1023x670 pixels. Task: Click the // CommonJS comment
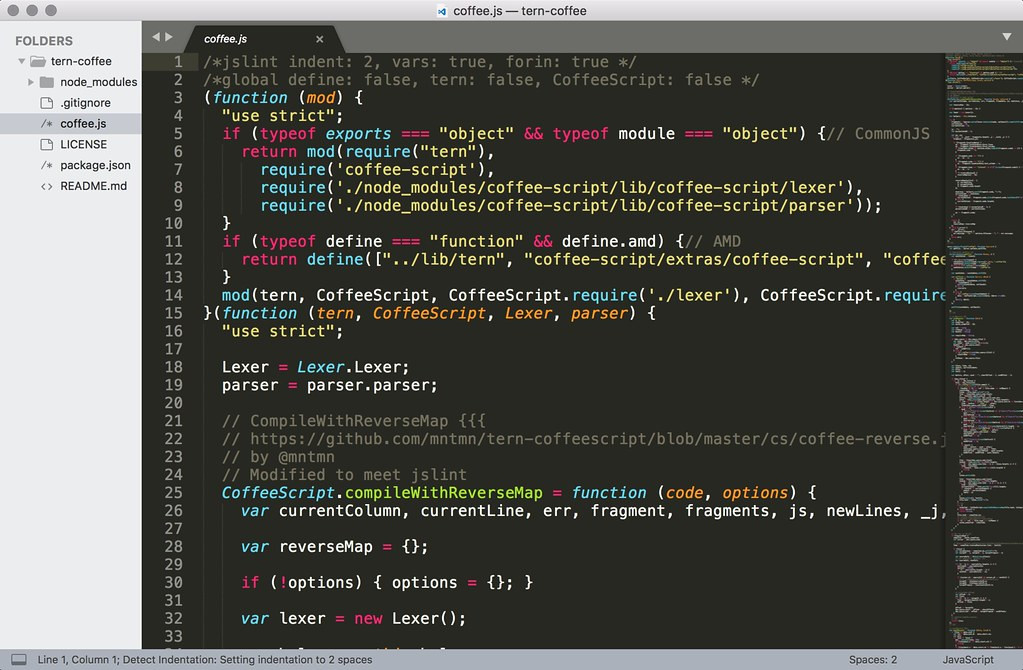point(878,134)
